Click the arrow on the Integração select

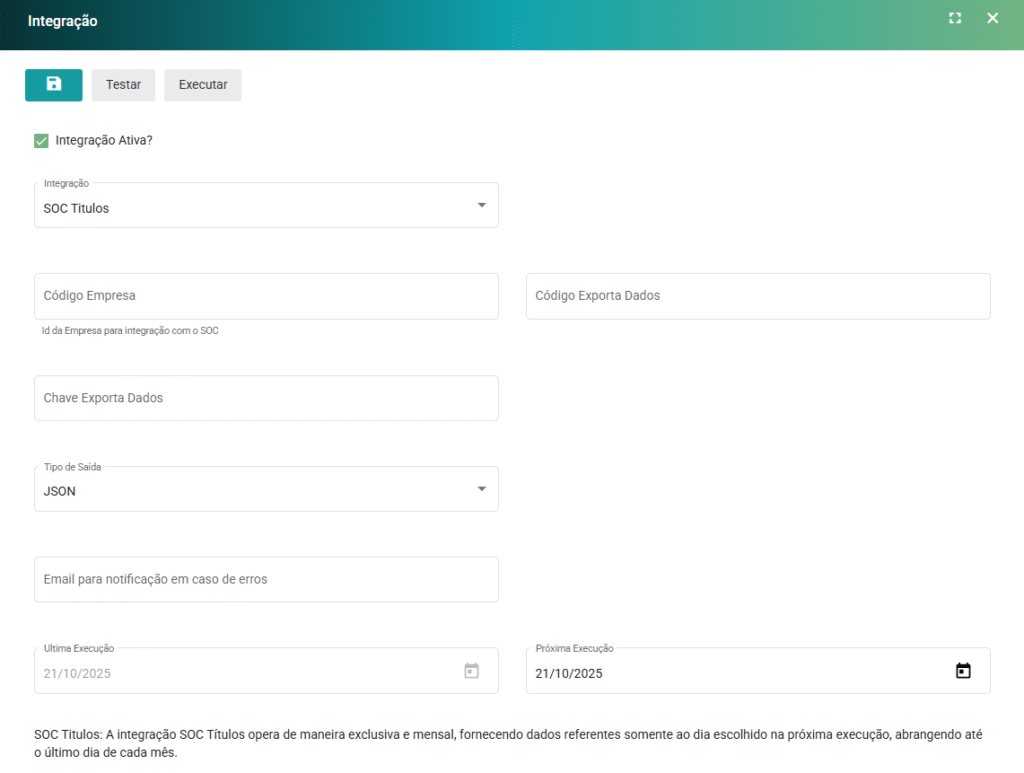click(x=481, y=205)
